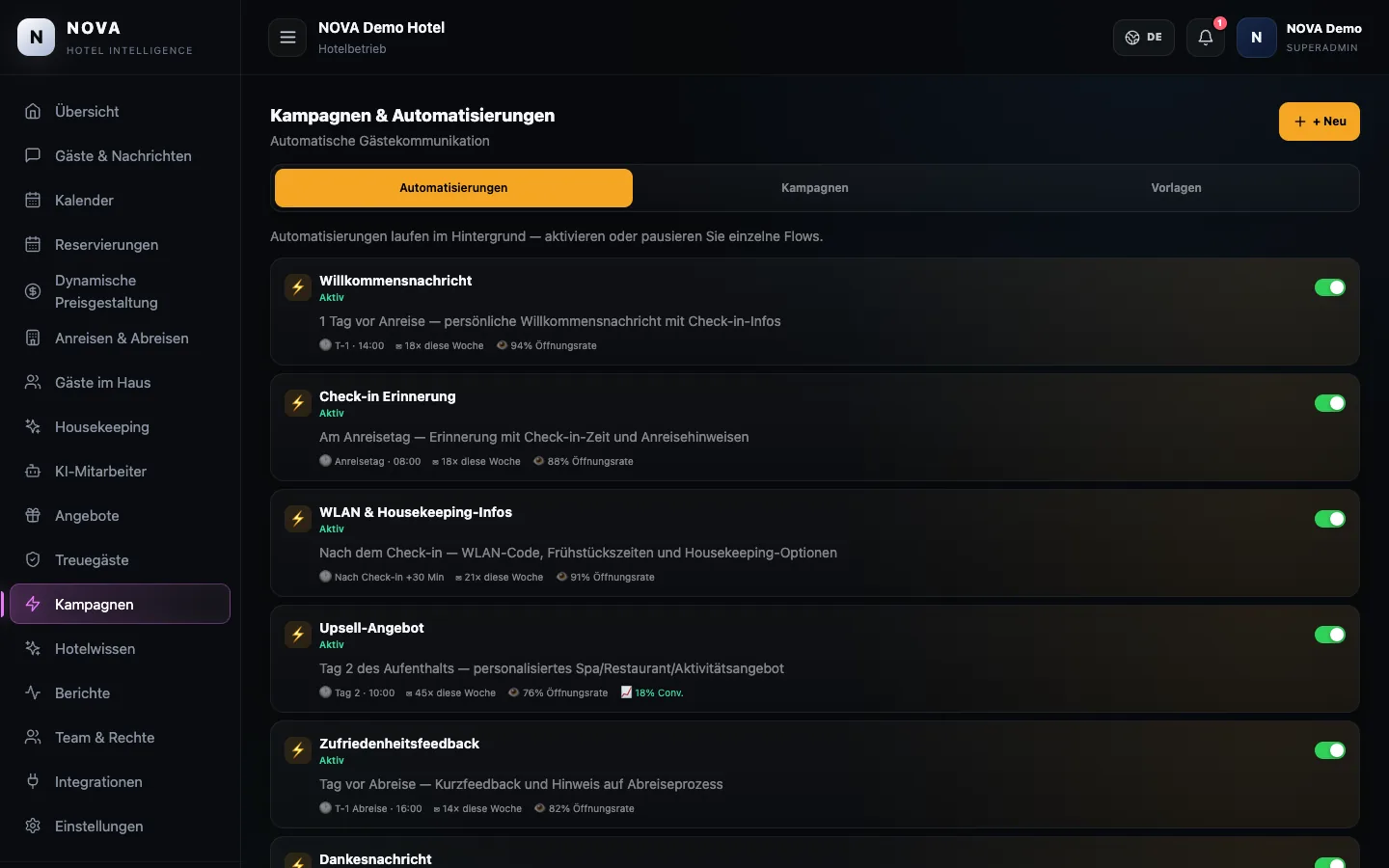Open the Berichte activity icon
Screen dimensions: 1389x868
(33, 692)
